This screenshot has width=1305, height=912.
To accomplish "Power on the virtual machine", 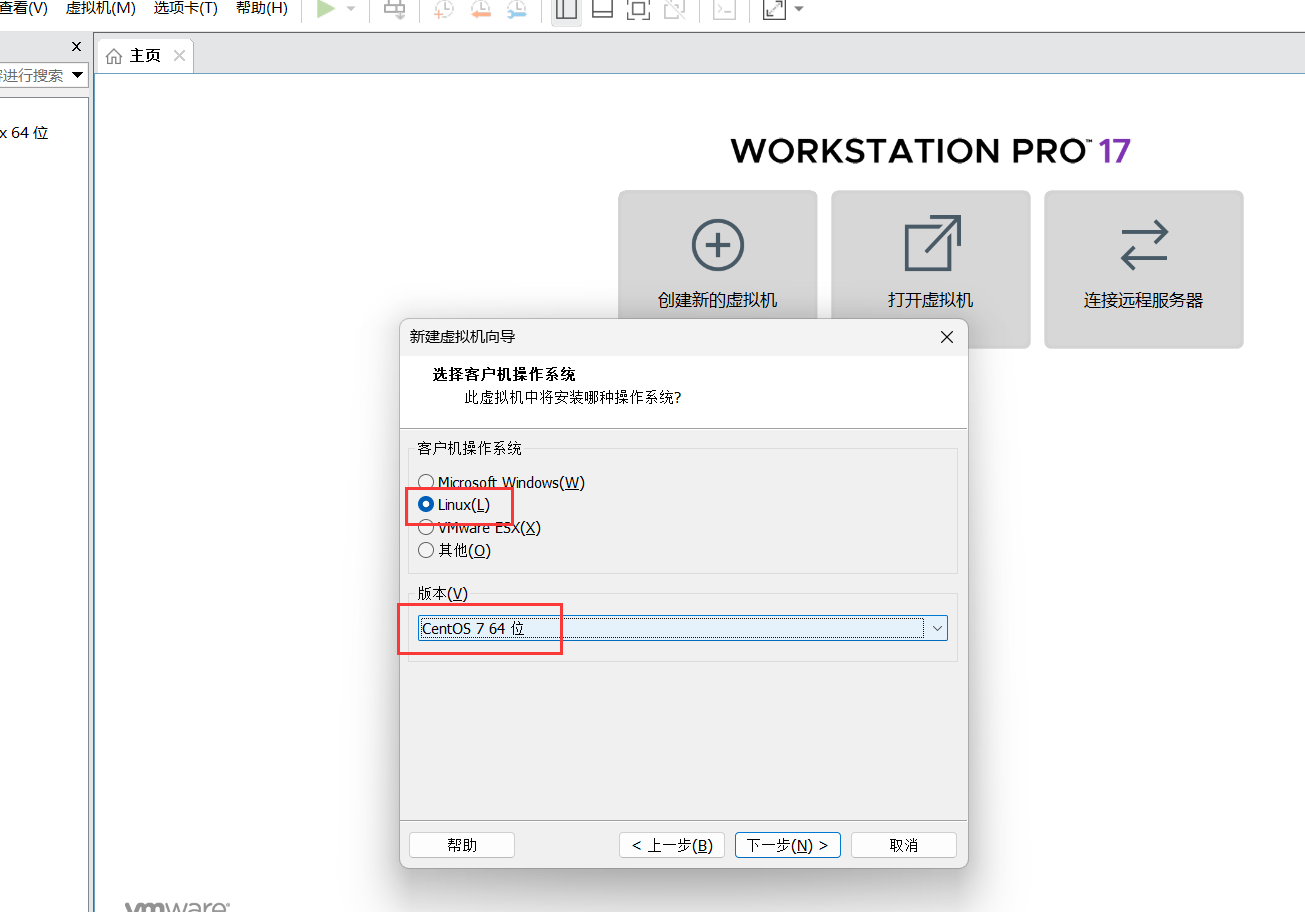I will (323, 10).
